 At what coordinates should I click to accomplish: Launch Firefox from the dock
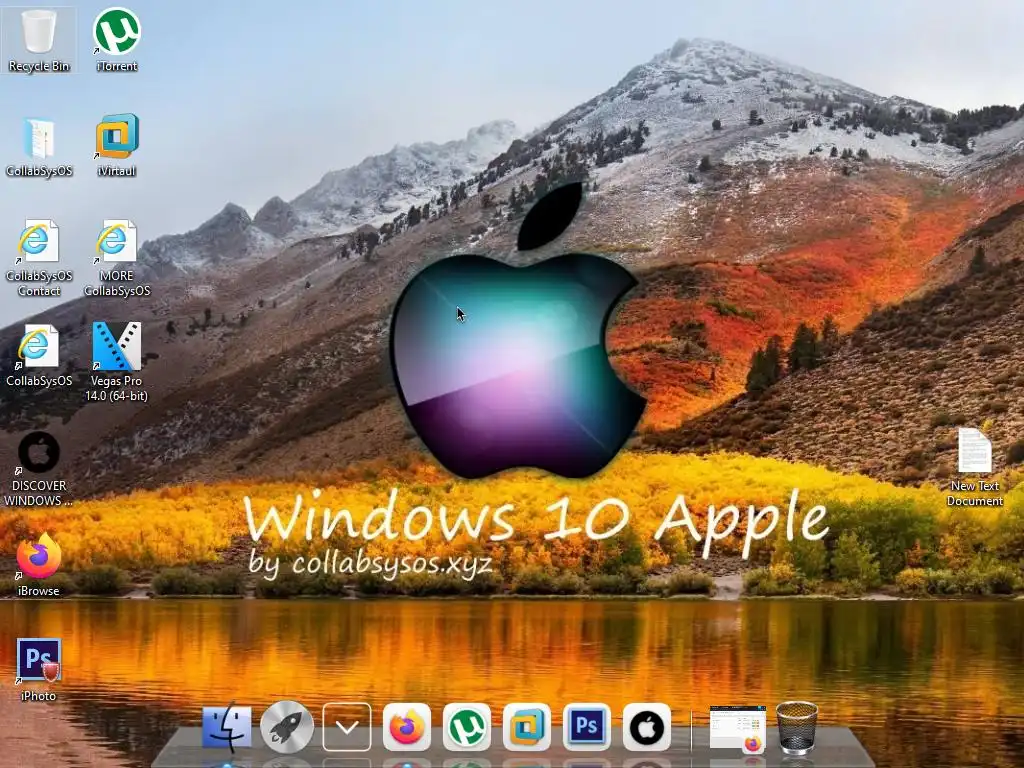pyautogui.click(x=406, y=727)
